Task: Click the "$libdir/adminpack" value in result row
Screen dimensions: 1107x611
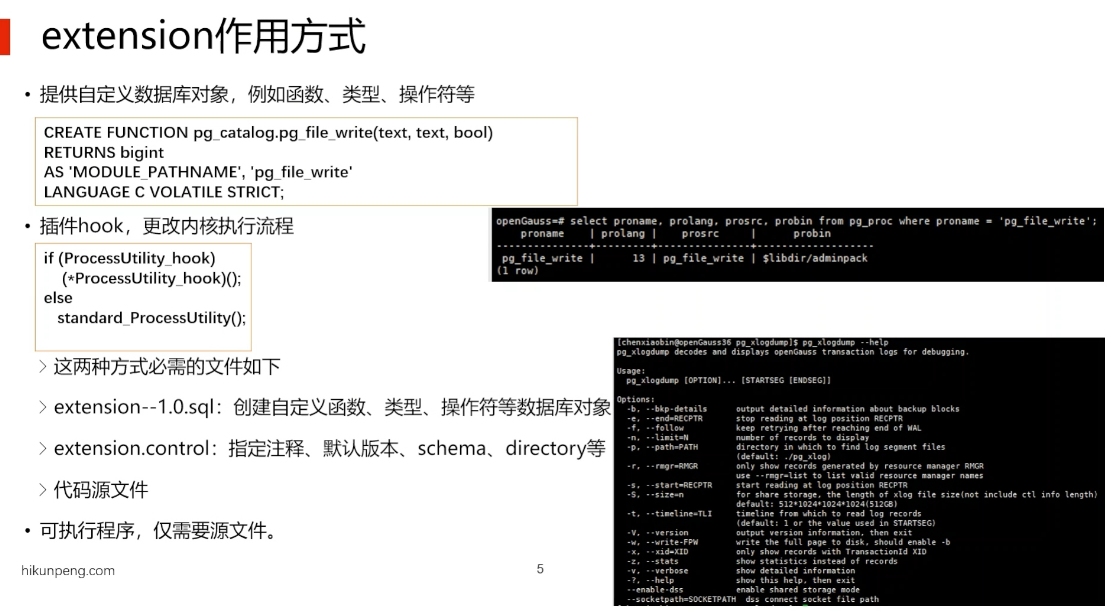Action: click(815, 259)
